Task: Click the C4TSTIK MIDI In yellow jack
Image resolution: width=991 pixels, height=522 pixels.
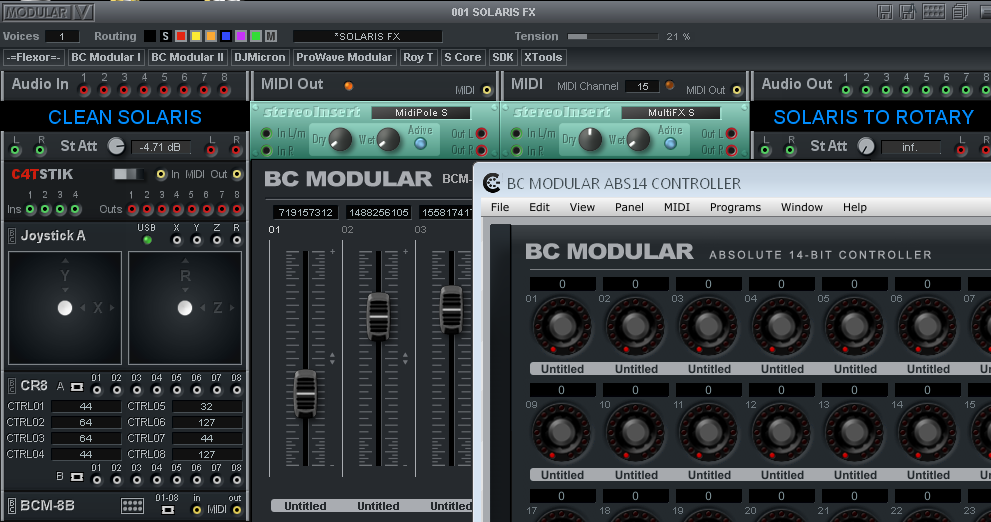Action: pyautogui.click(x=161, y=174)
